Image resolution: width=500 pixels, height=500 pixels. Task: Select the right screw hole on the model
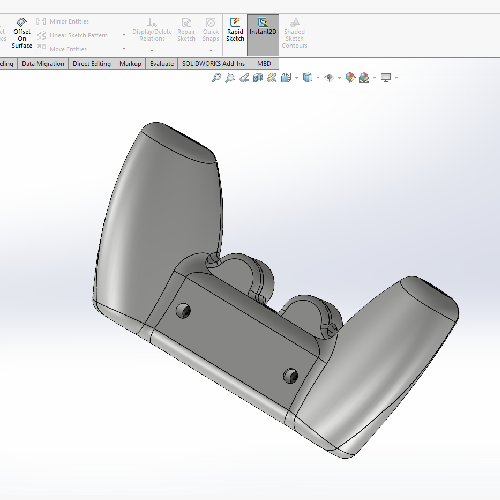(290, 376)
